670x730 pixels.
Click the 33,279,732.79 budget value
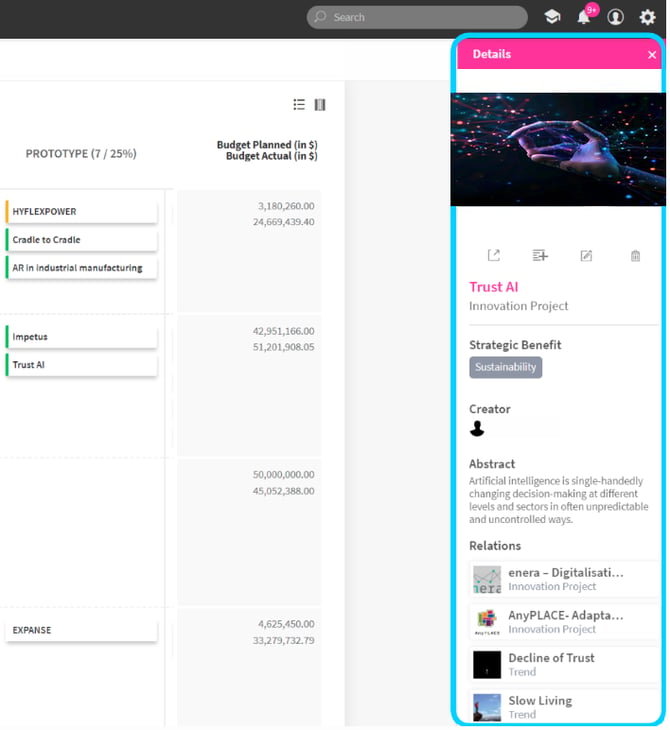pos(284,641)
